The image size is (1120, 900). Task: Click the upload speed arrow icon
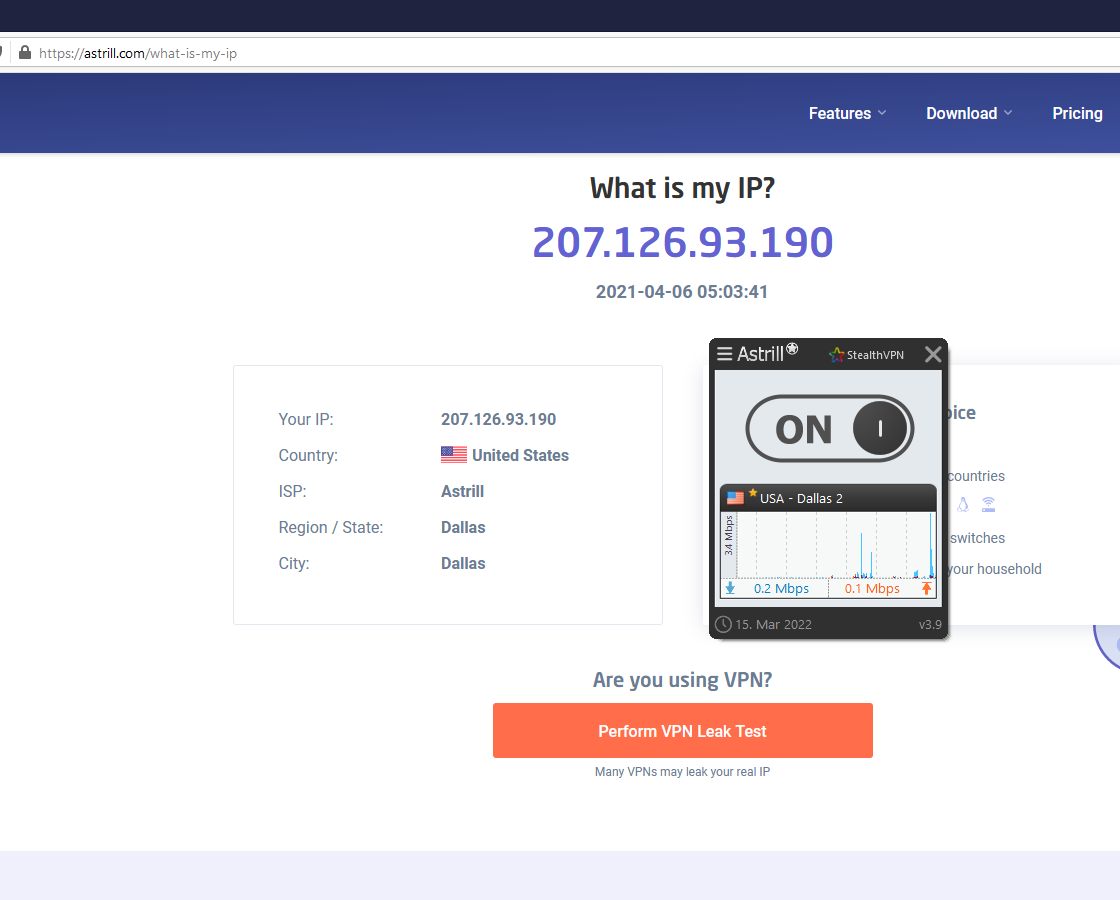click(926, 589)
